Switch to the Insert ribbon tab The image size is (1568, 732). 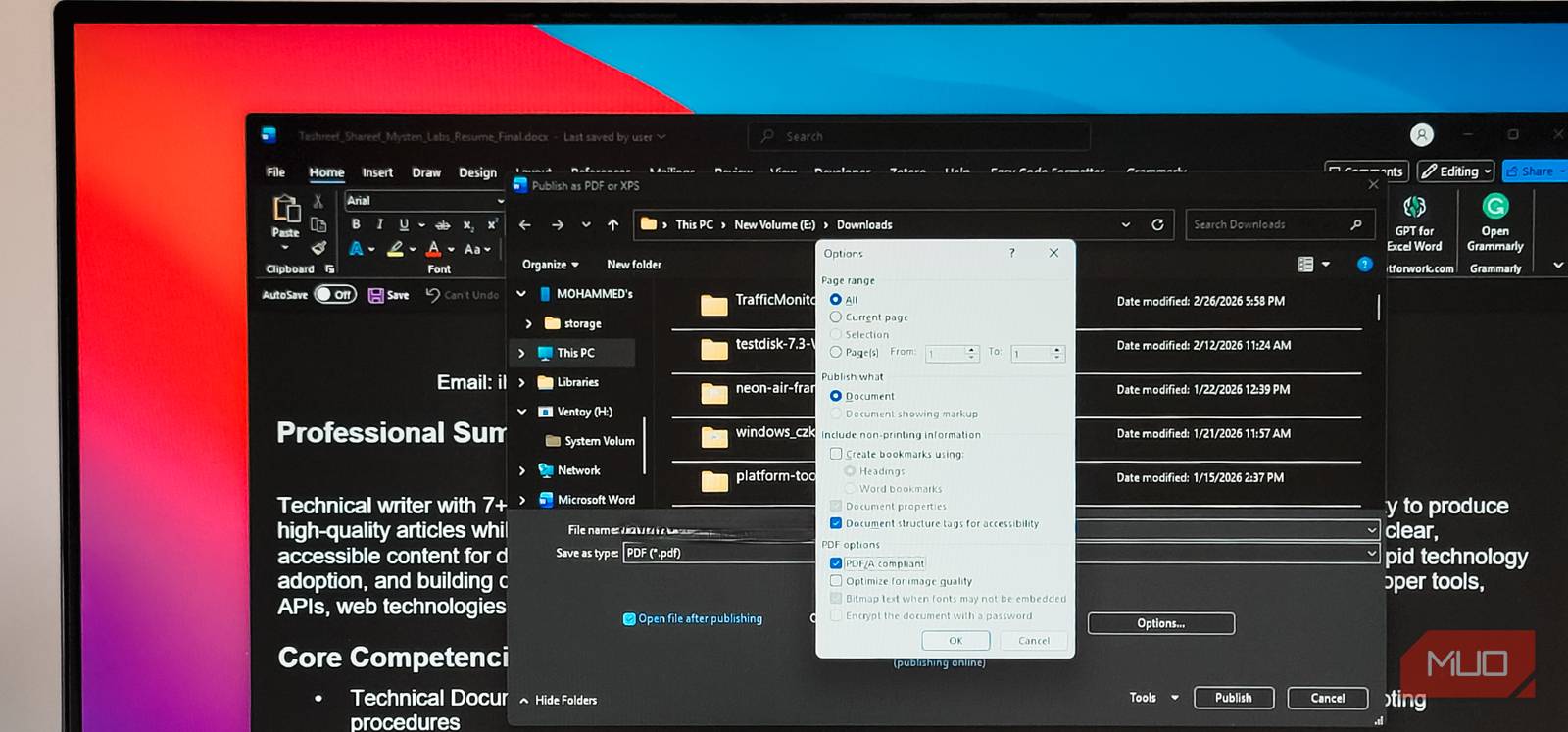(x=377, y=172)
